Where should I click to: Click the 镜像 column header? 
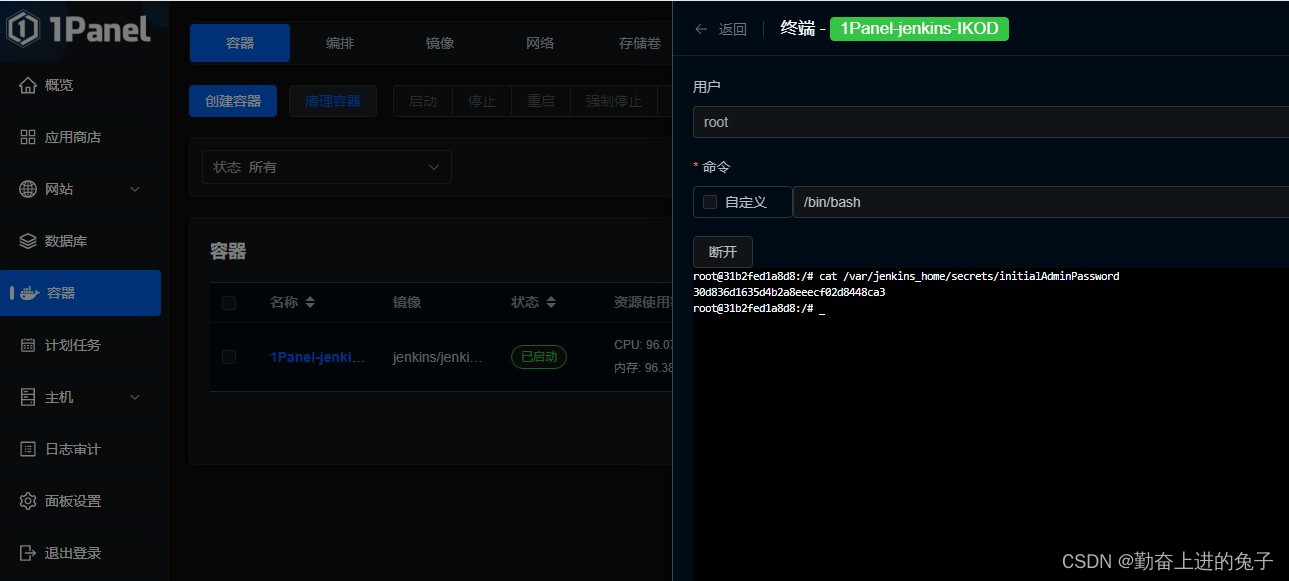click(407, 302)
